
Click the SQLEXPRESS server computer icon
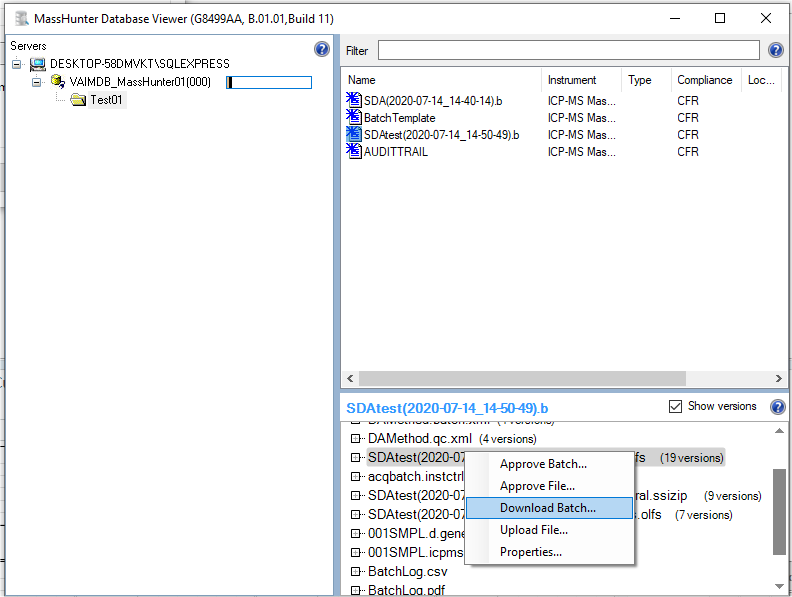click(x=37, y=64)
